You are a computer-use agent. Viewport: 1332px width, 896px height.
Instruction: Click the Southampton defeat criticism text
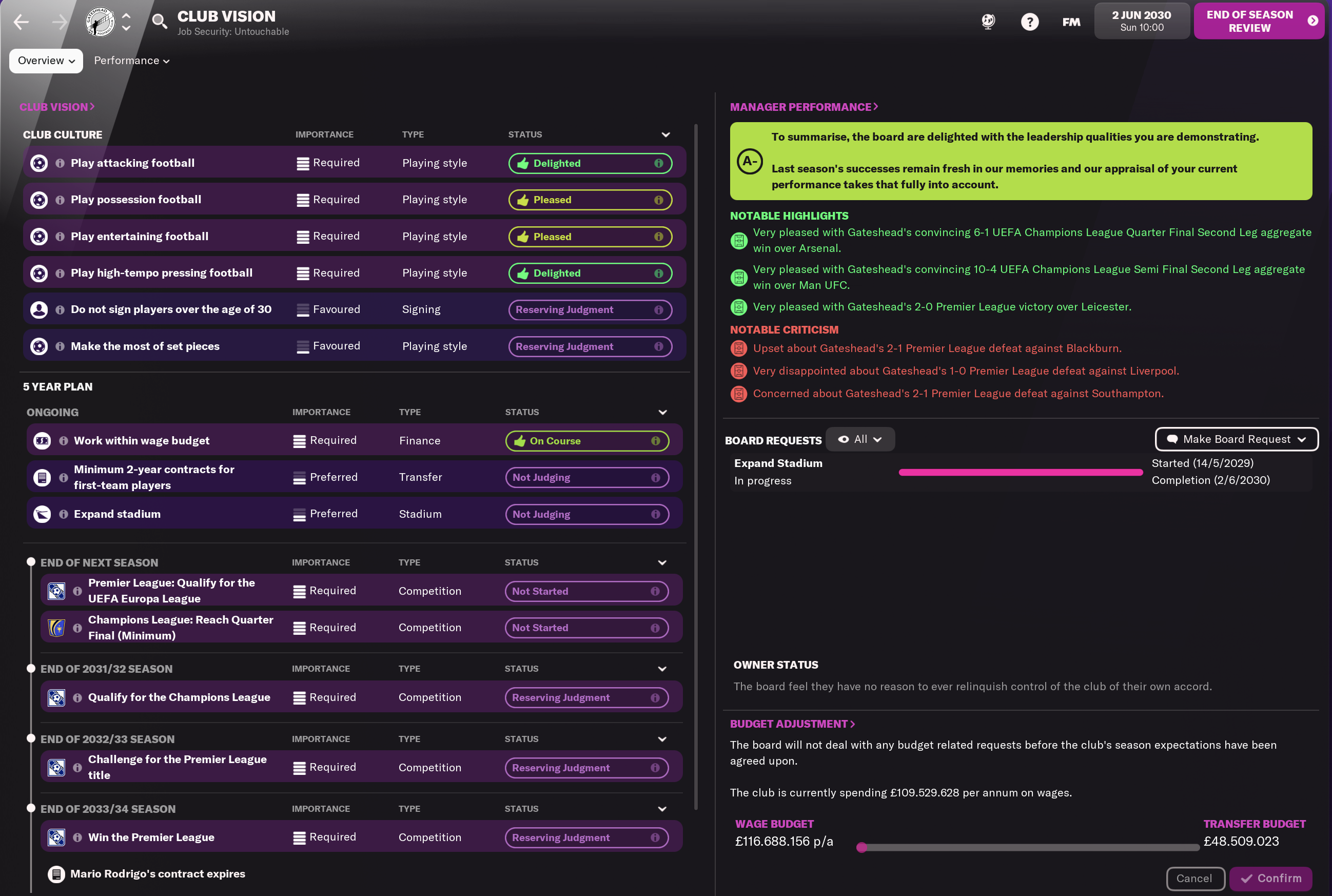958,394
